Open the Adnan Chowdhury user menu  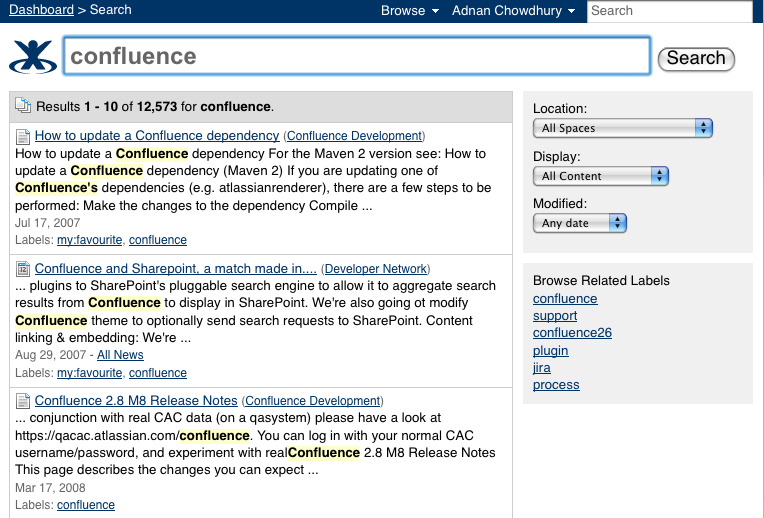514,11
